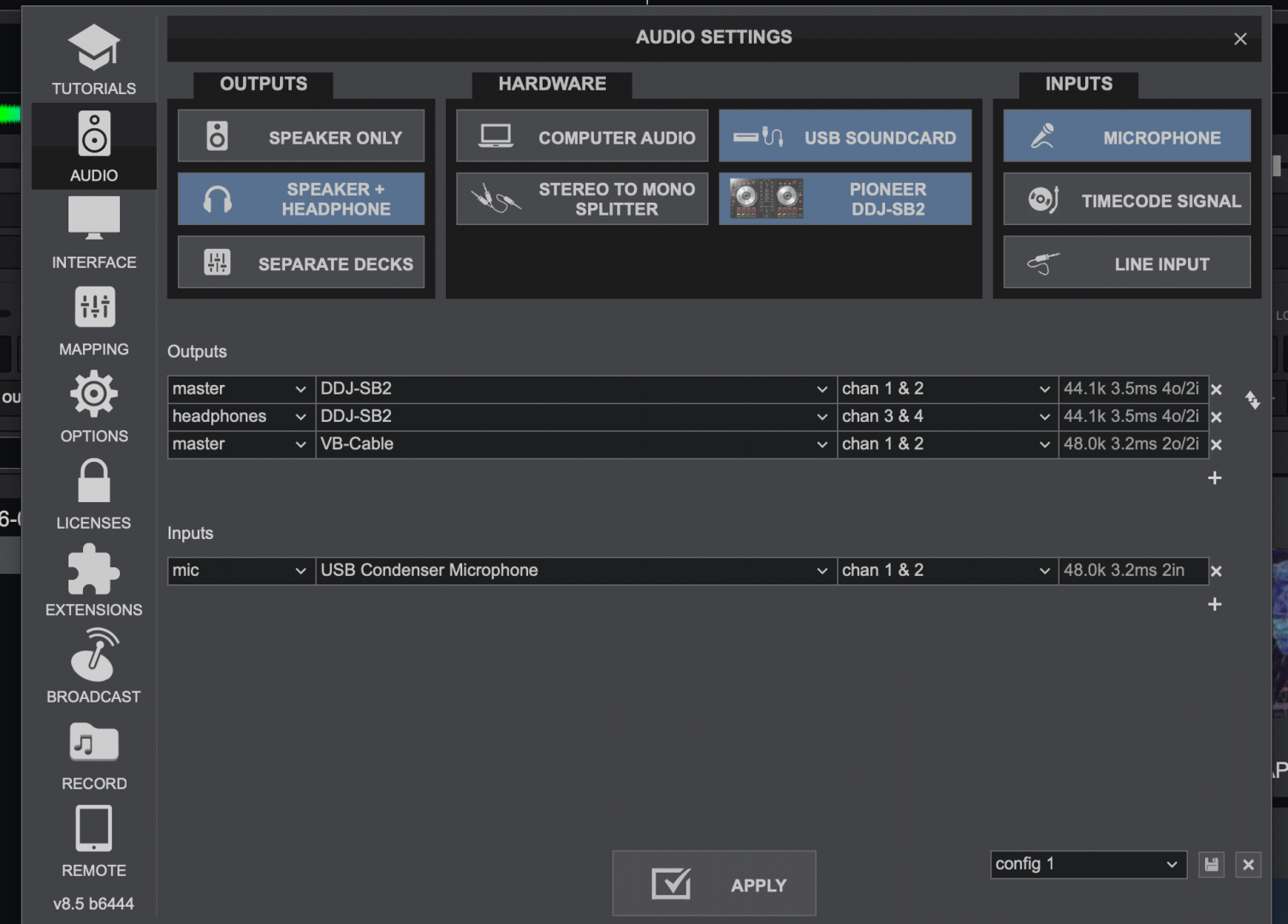Remove headphones output row
Viewport: 1288px width, 924px height.
tap(1216, 418)
